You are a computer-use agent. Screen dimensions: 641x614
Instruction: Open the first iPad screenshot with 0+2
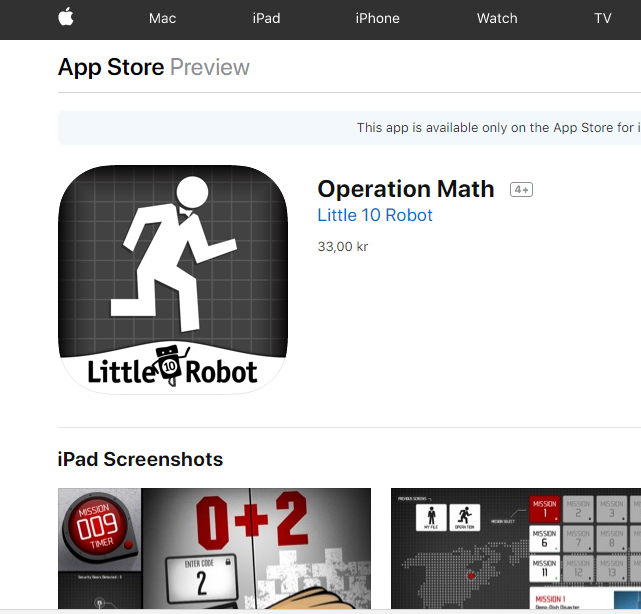coord(214,548)
